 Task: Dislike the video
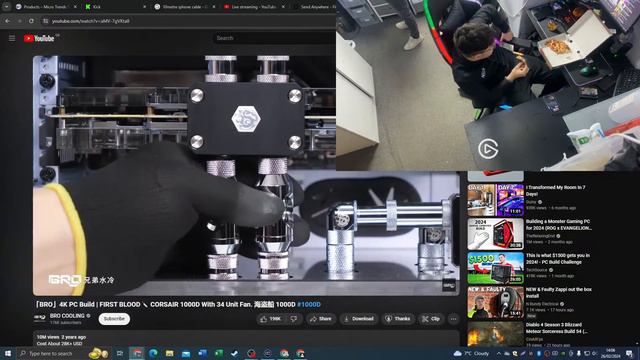[293, 319]
